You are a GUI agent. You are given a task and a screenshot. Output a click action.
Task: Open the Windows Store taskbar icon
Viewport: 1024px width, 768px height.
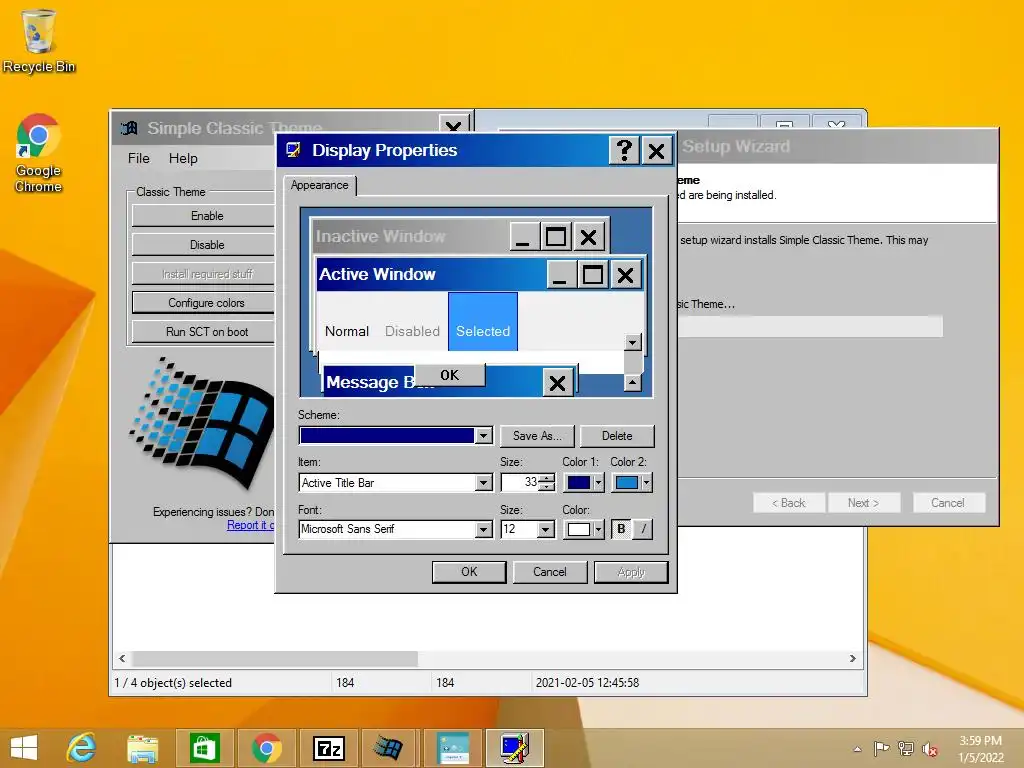click(x=204, y=748)
